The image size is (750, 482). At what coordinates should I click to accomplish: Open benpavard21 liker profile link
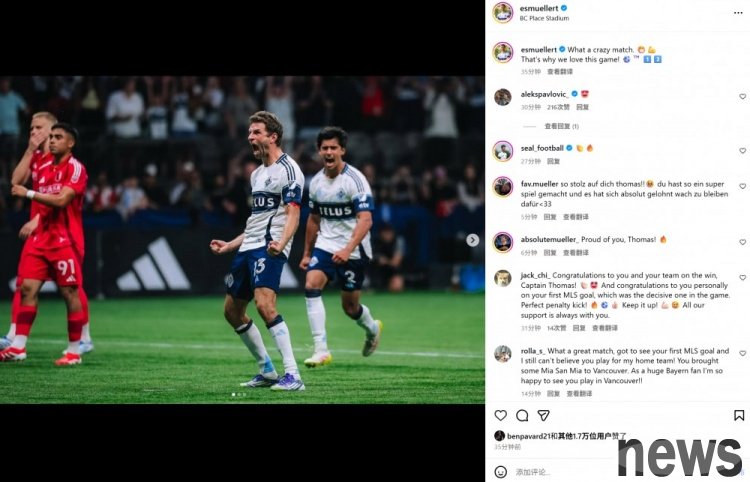pyautogui.click(x=525, y=436)
